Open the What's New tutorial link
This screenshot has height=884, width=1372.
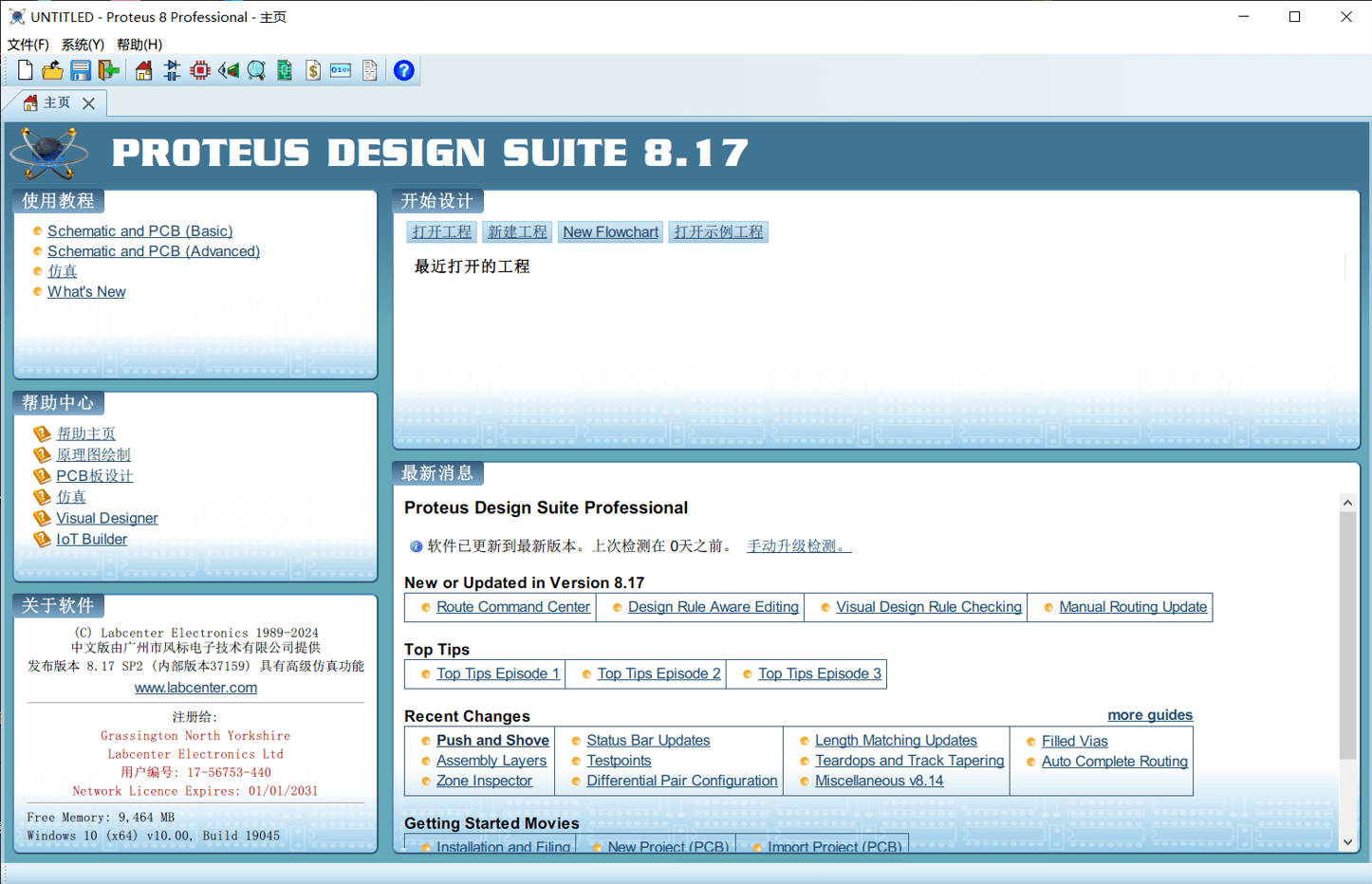click(86, 291)
